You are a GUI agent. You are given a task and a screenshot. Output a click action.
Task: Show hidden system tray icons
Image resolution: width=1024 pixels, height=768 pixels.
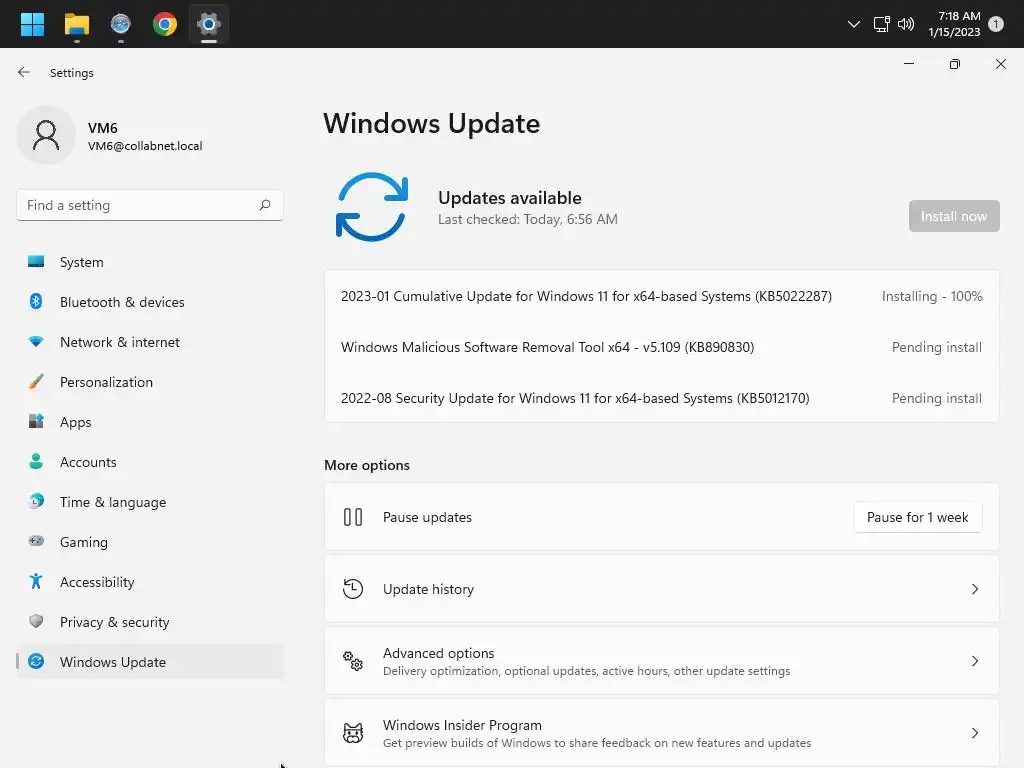(853, 24)
